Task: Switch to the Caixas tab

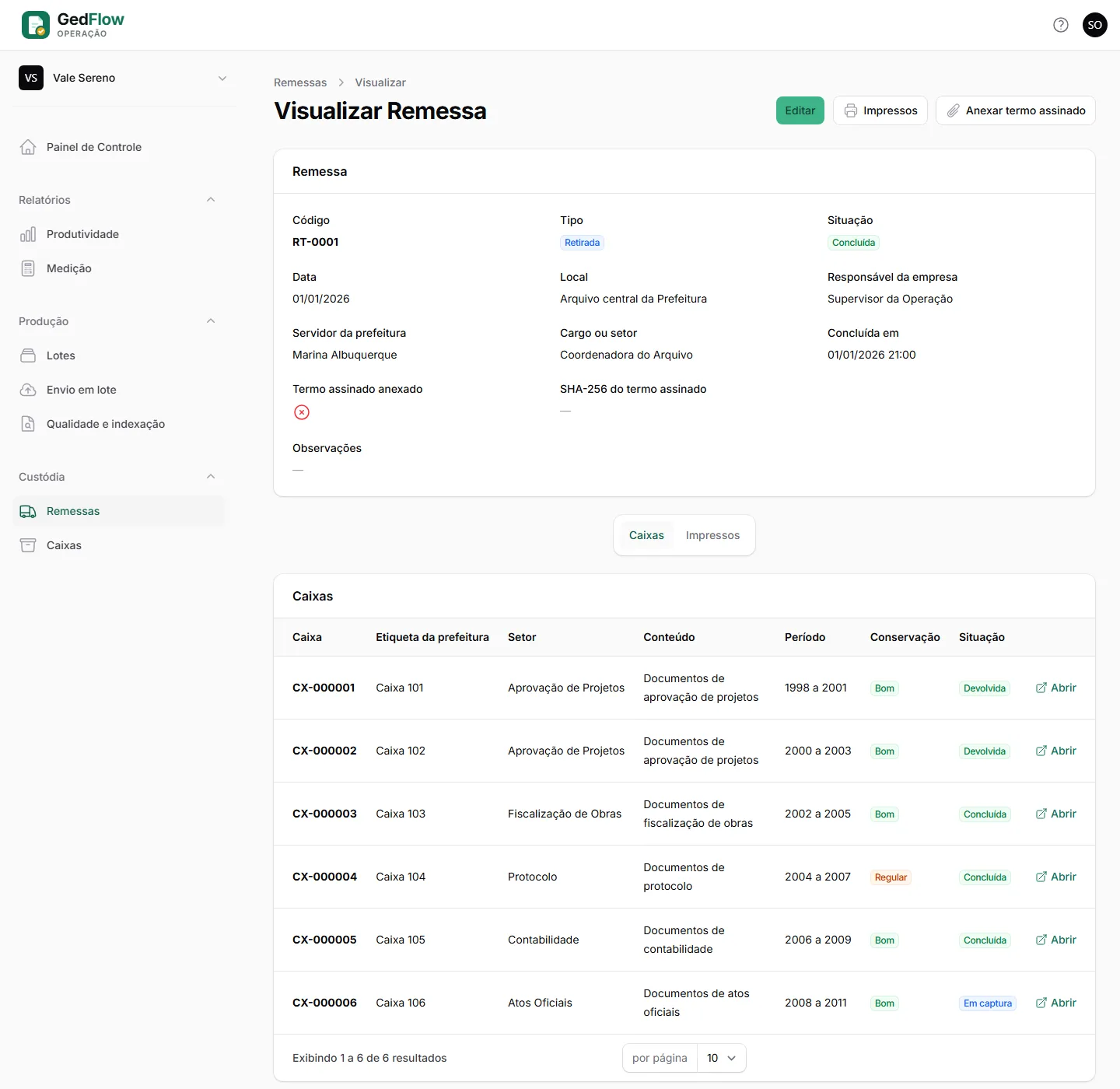Action: (x=646, y=535)
